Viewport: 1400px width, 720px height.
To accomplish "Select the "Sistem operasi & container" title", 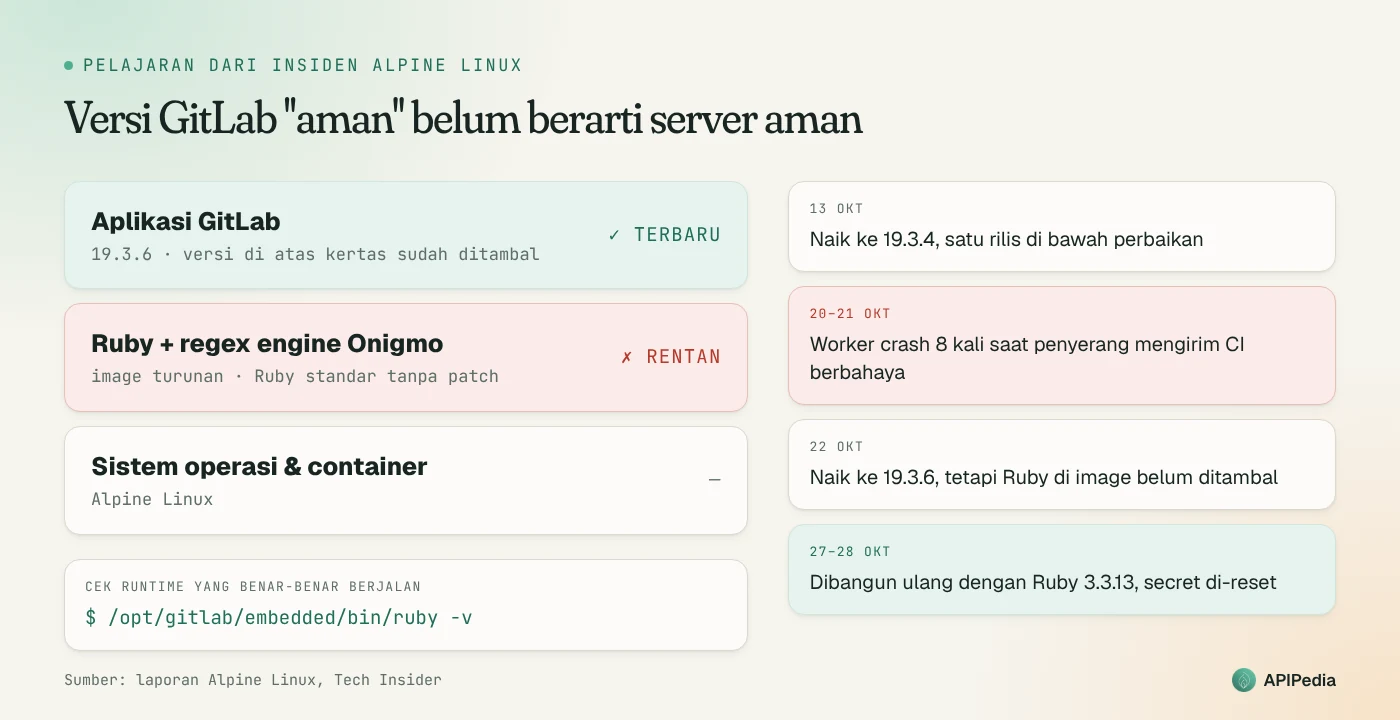I will tap(259, 466).
